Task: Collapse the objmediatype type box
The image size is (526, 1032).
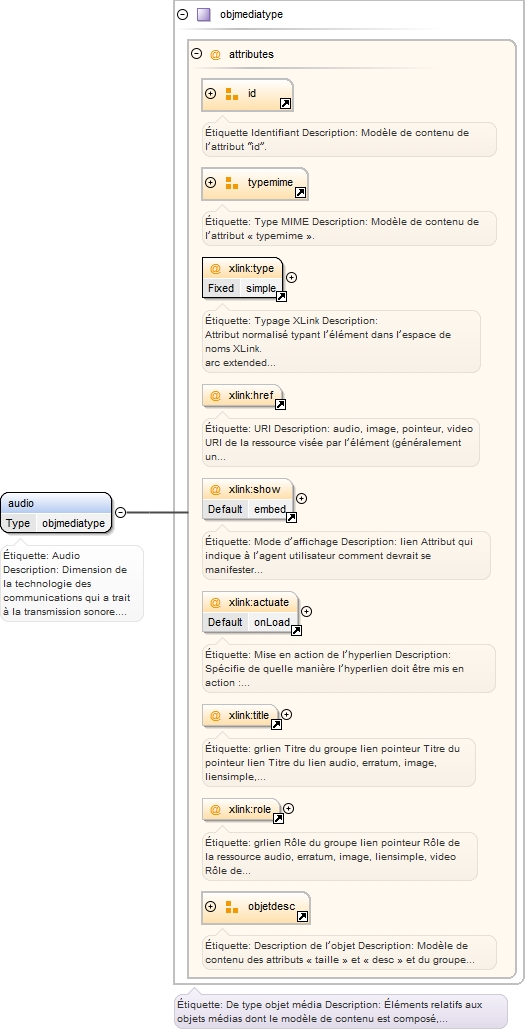Action: [183, 14]
